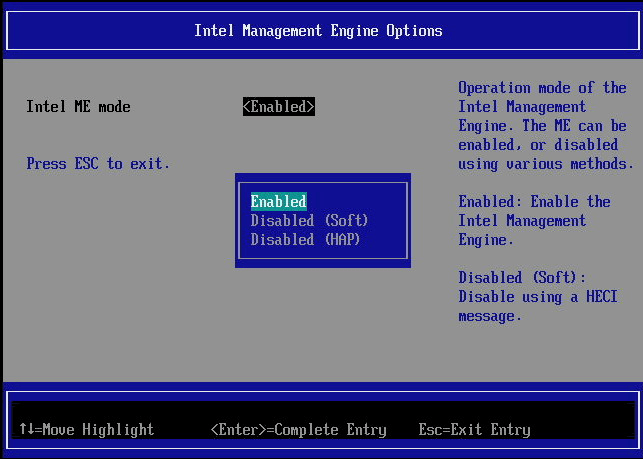Click 'Disable using a HECI' help line
The width and height of the screenshot is (643, 459).
[x=538, y=297]
